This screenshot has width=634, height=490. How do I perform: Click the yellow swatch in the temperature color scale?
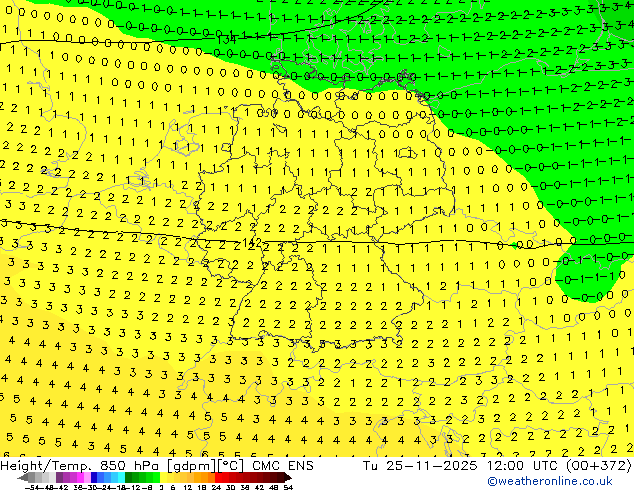(x=163, y=478)
